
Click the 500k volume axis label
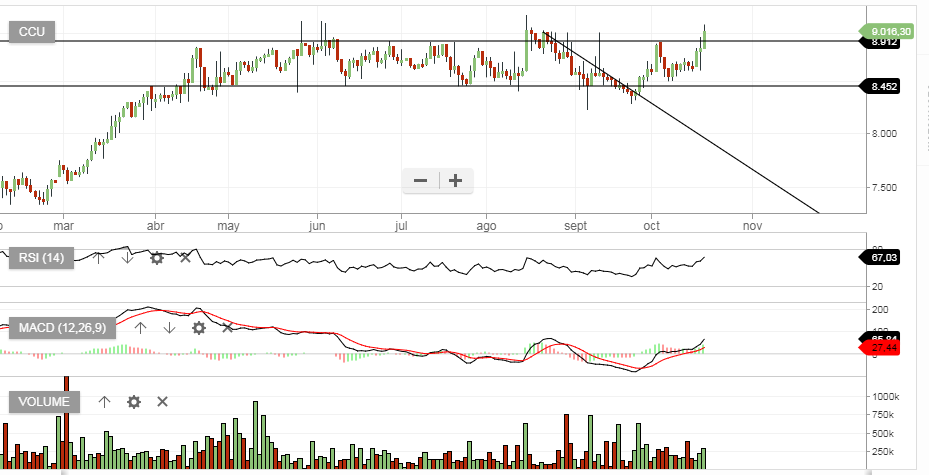883,434
